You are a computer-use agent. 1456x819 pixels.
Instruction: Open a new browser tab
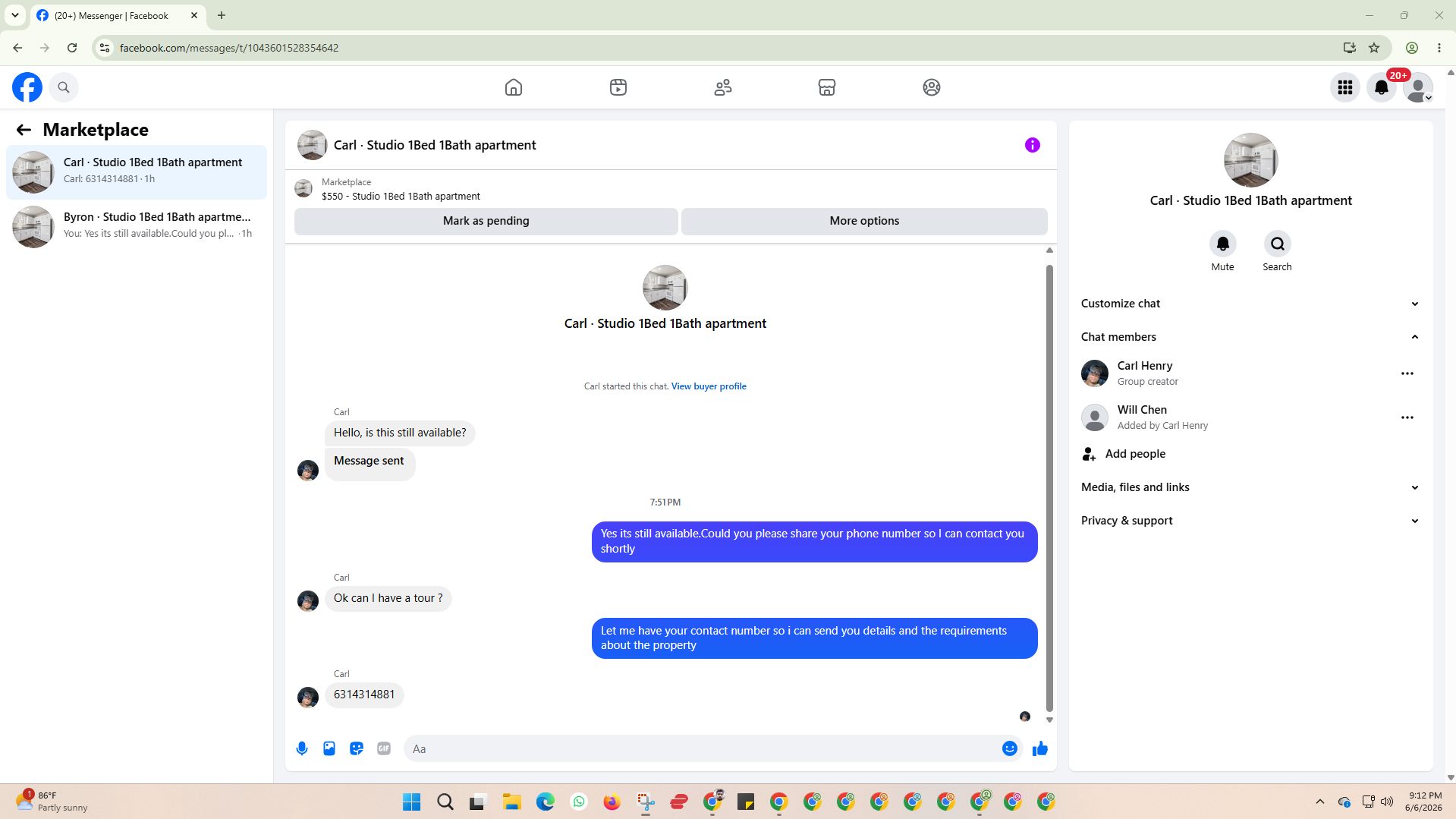(222, 15)
